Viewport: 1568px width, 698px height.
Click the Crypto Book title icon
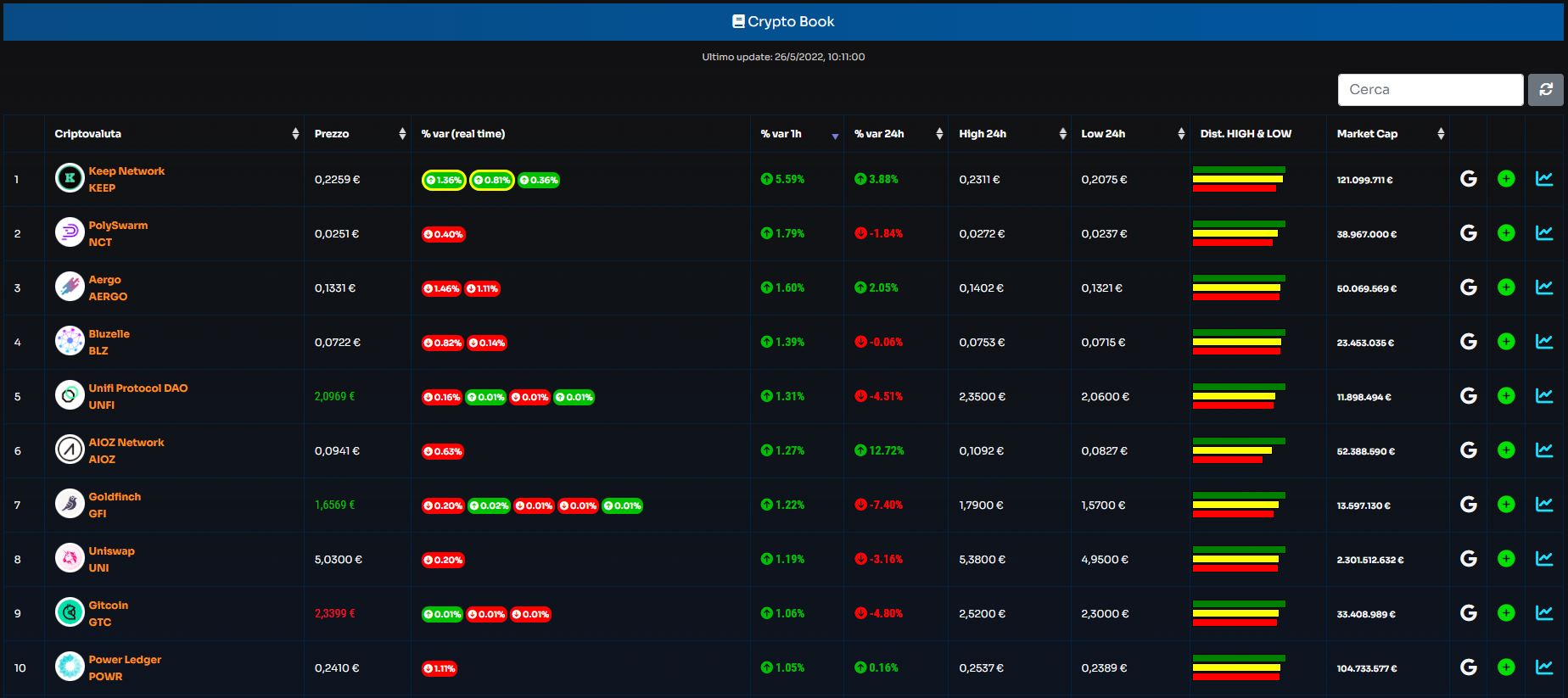[738, 21]
